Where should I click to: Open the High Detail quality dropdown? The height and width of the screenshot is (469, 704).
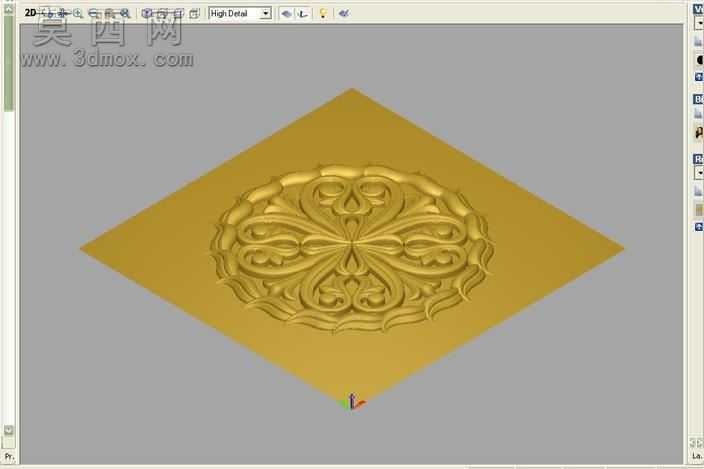click(239, 13)
